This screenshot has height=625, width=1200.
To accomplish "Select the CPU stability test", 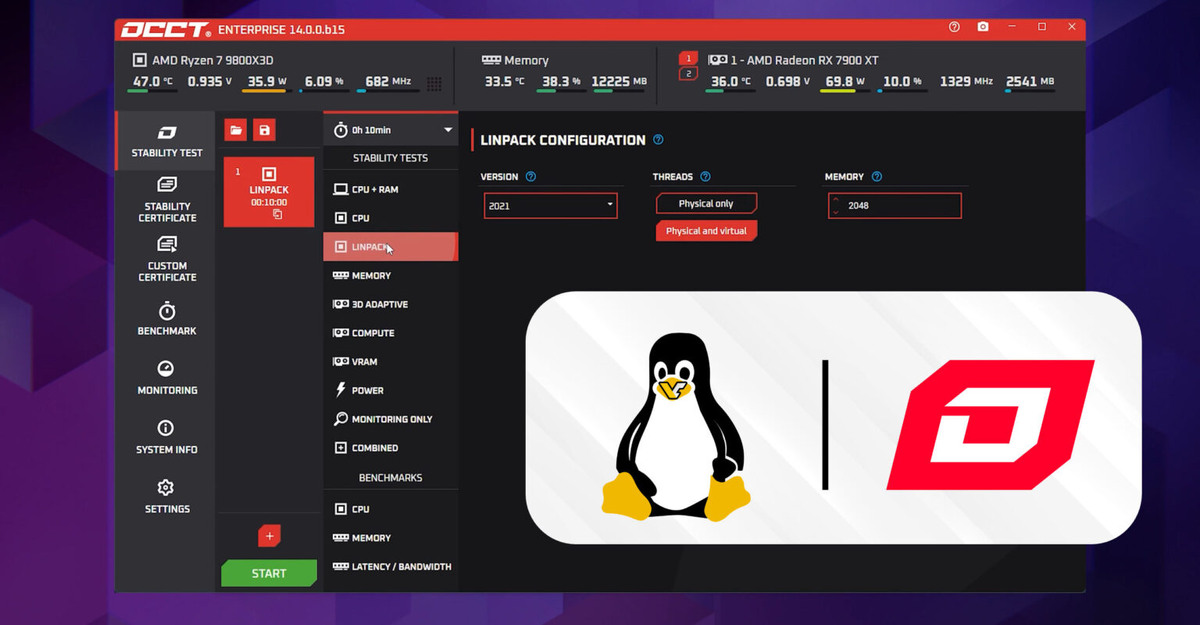I will (390, 218).
